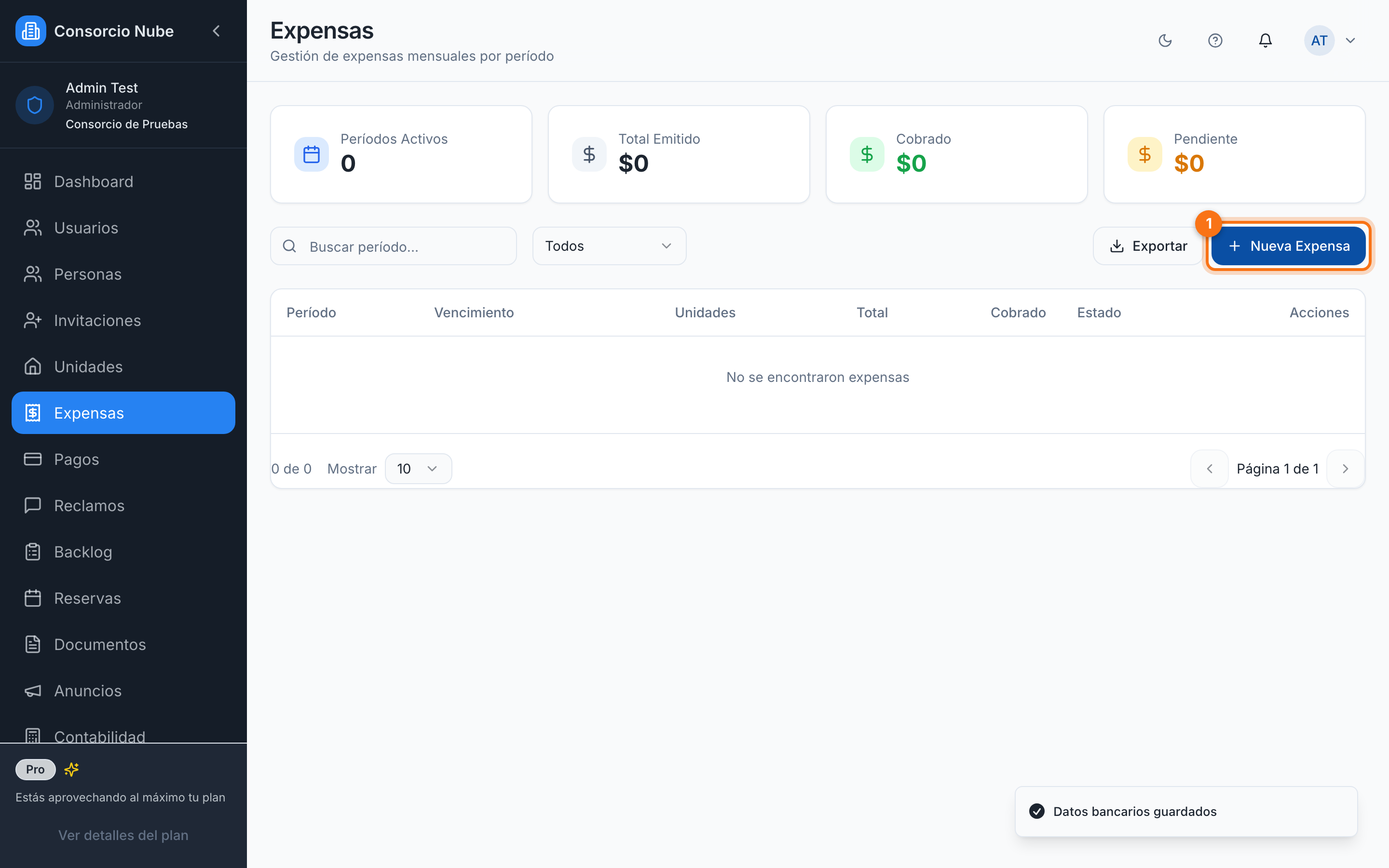This screenshot has height=868, width=1389.
Task: Open the Mostrar 10 rows dropdown
Action: 418,469
